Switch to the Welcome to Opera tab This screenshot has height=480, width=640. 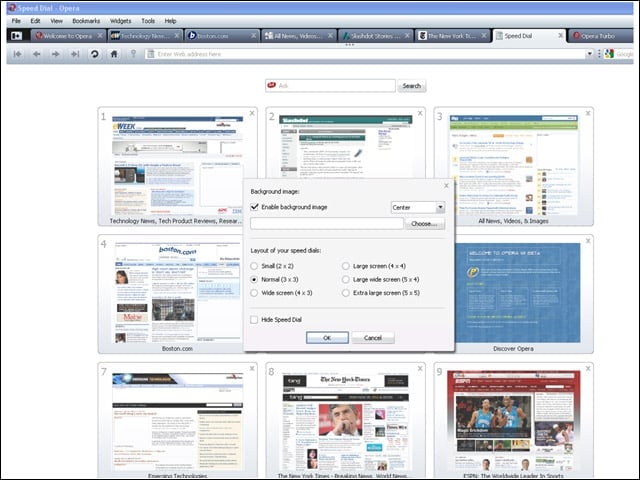click(x=68, y=36)
